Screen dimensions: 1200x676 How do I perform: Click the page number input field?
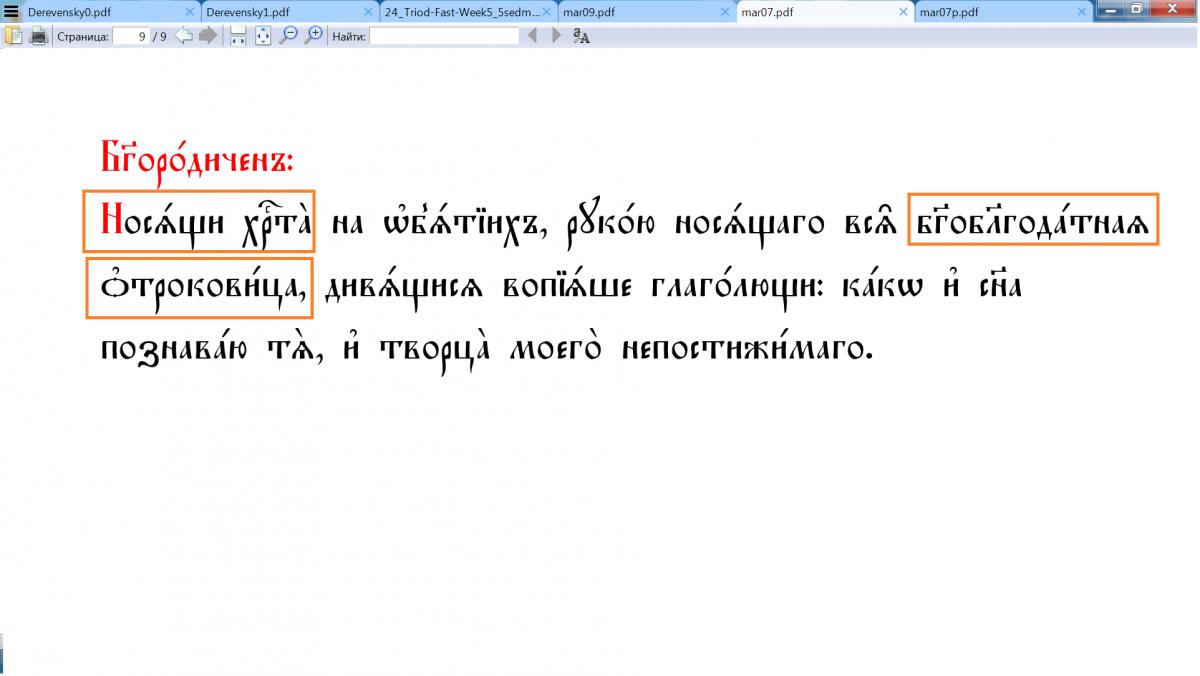(x=130, y=36)
